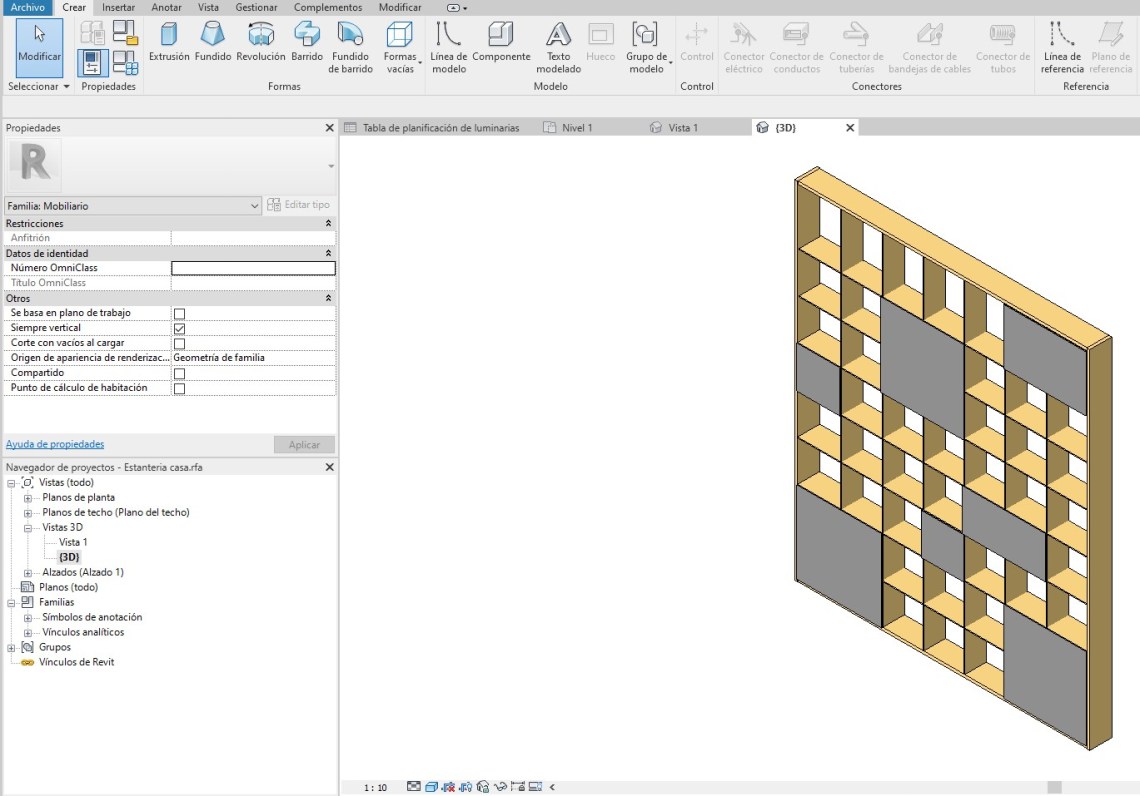Check the Compartido option
The width and height of the screenshot is (1140, 796).
180,373
